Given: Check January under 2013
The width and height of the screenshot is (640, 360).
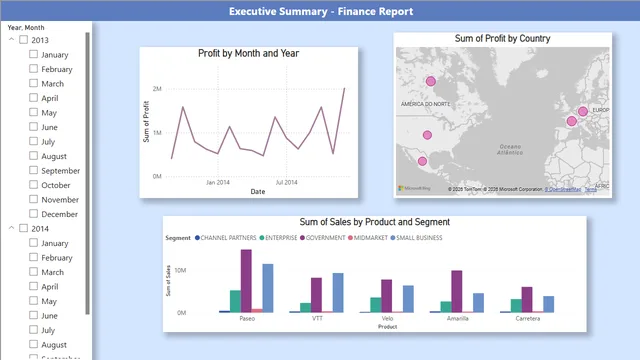Looking at the screenshot, I should pos(33,54).
